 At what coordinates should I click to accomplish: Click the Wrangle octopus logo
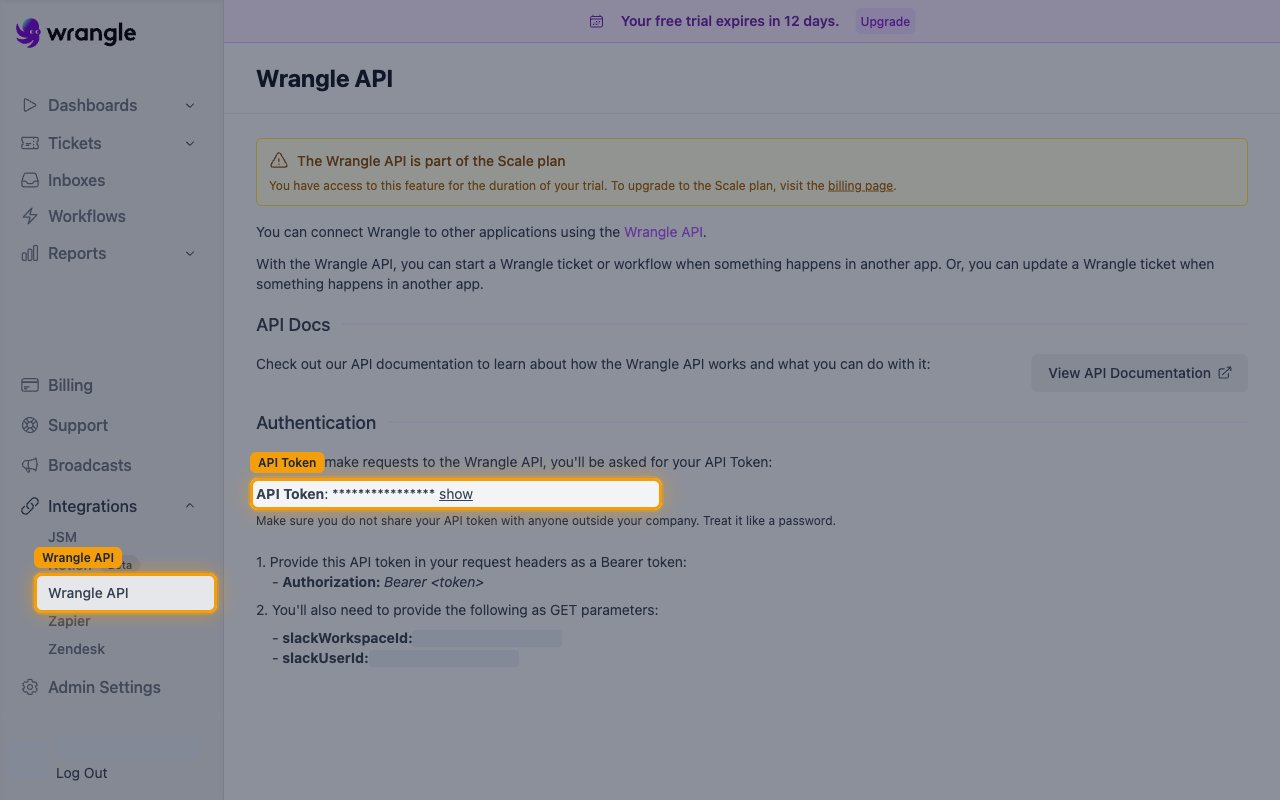28,33
